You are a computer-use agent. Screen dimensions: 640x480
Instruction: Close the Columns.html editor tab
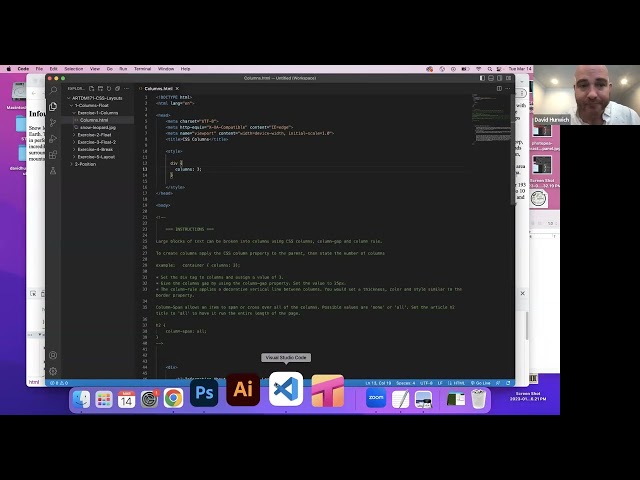click(x=177, y=89)
